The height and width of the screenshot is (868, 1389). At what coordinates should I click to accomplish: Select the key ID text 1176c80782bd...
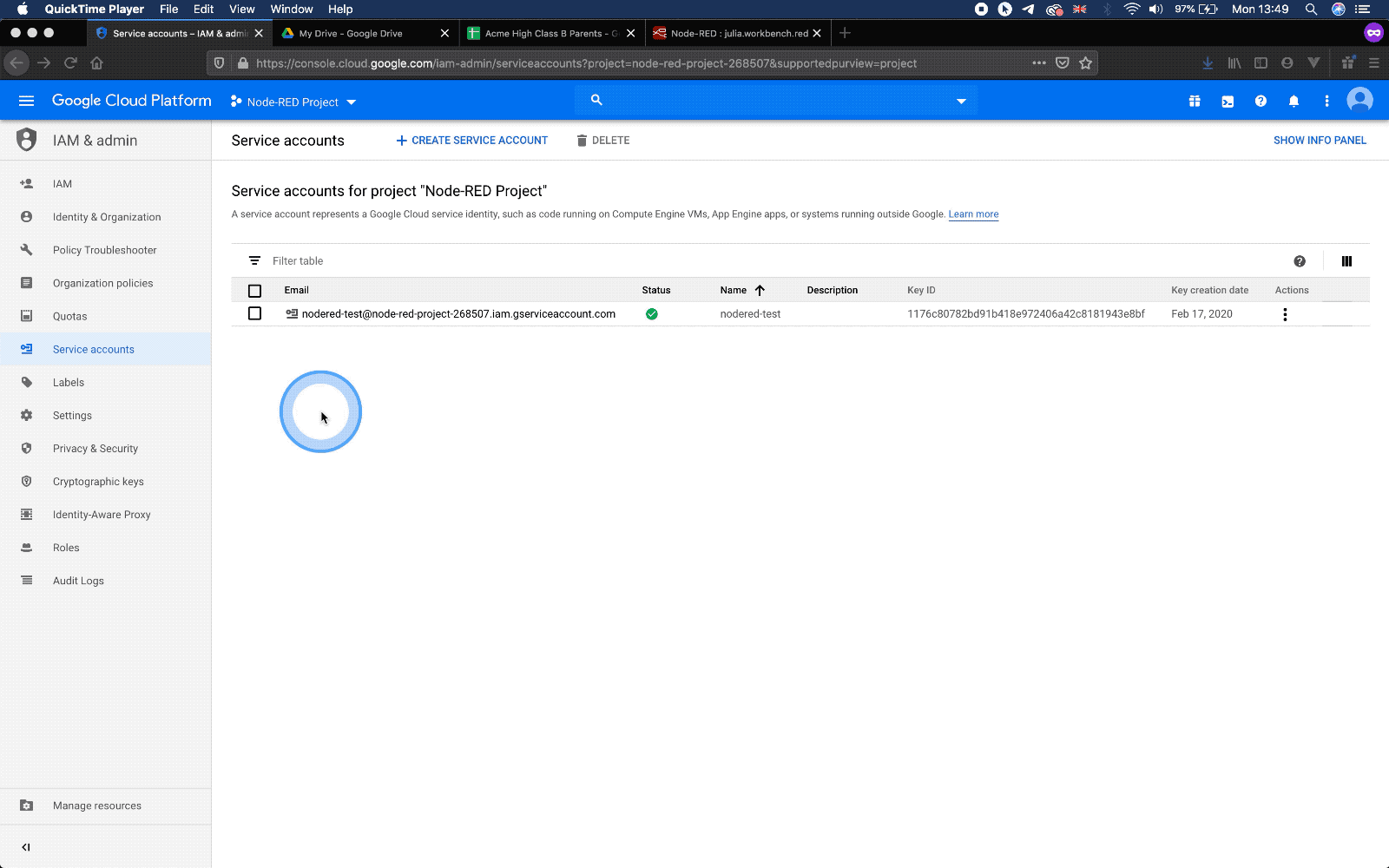click(x=1026, y=314)
